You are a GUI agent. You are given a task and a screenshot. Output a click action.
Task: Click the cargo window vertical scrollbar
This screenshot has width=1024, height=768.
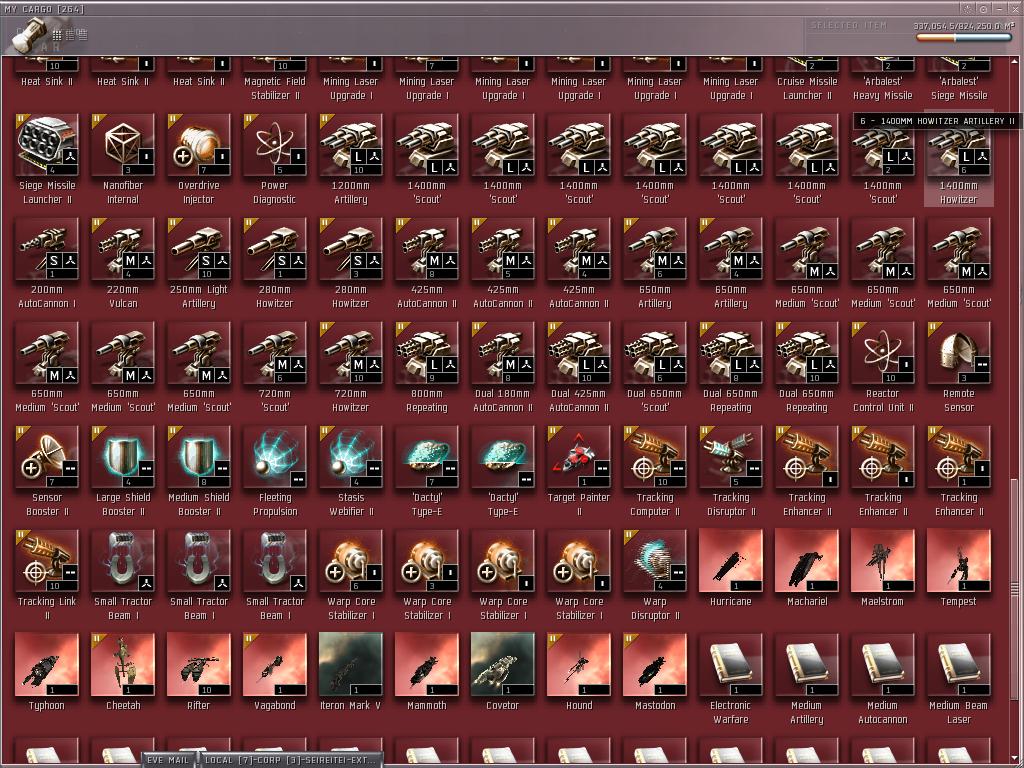1016,588
